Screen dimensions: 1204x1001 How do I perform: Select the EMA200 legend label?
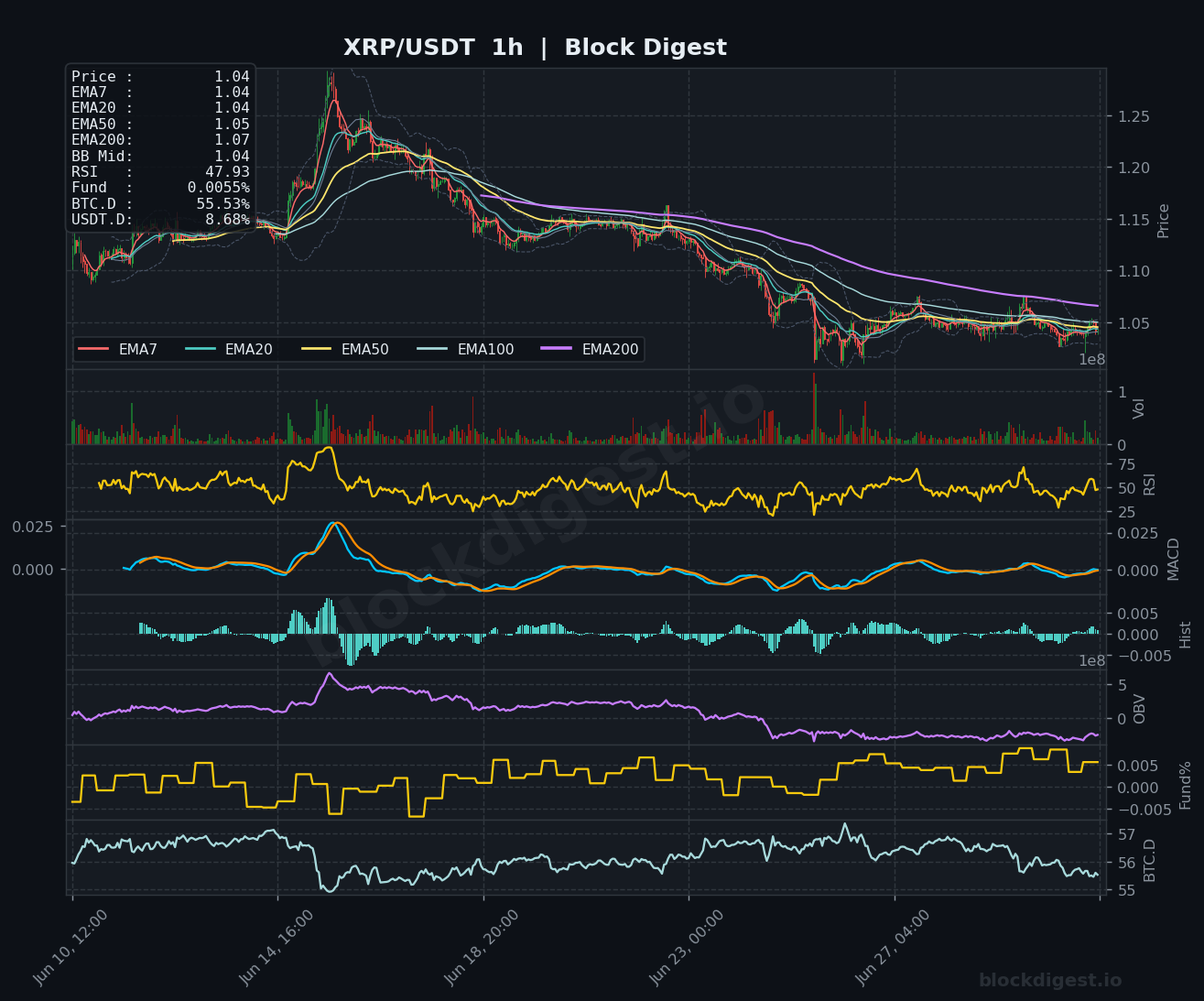pos(610,350)
